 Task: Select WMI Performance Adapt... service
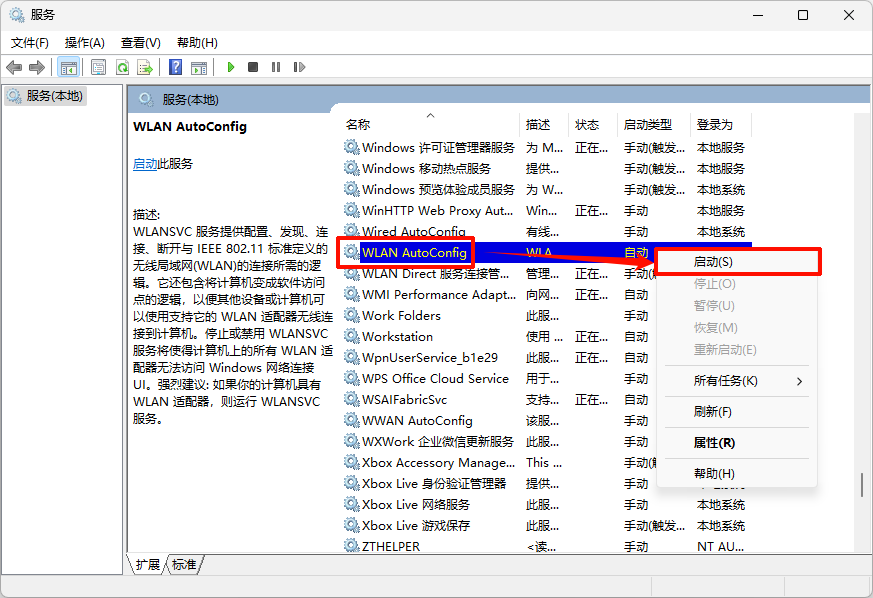(439, 295)
